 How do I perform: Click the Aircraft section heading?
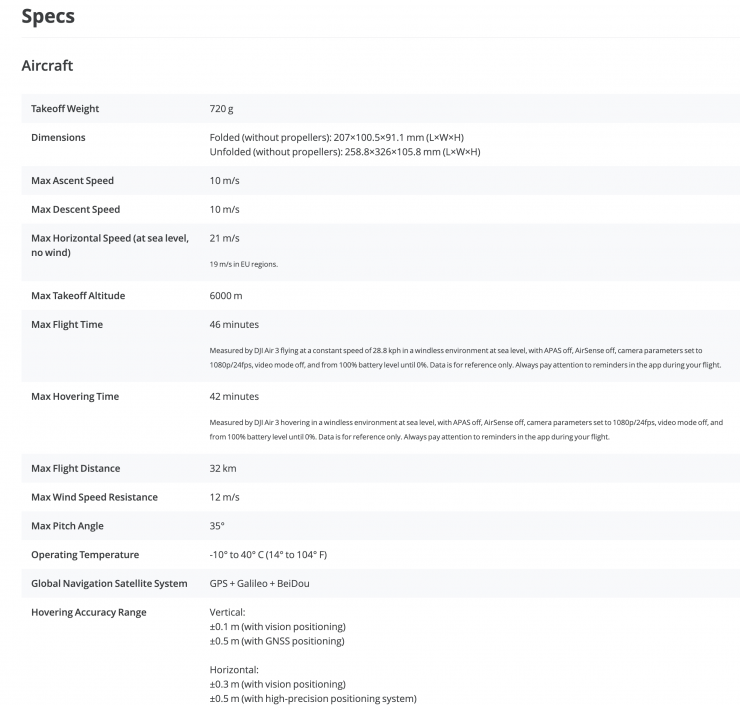(x=47, y=66)
